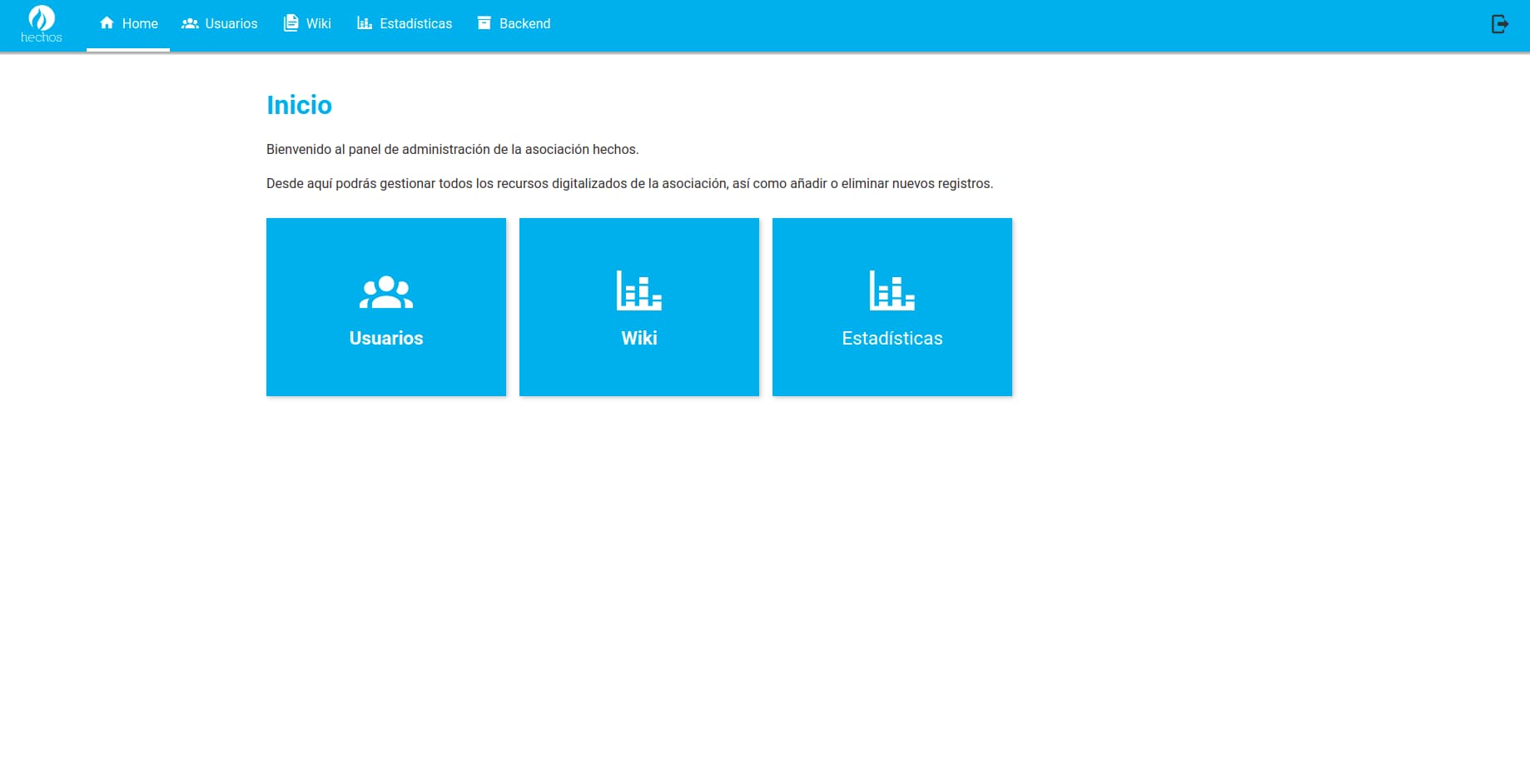1530x784 pixels.
Task: Click the bar chart icon next to Estadísticas
Action: [363, 23]
